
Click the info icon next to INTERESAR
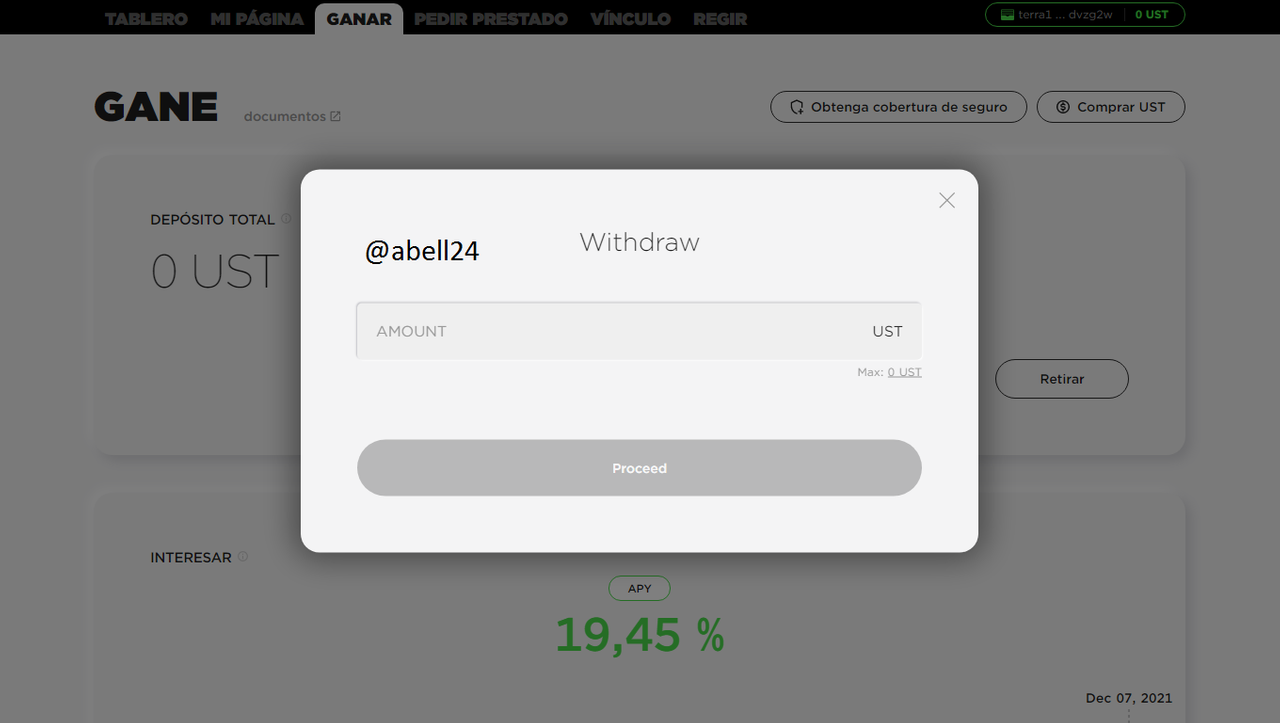pos(243,556)
